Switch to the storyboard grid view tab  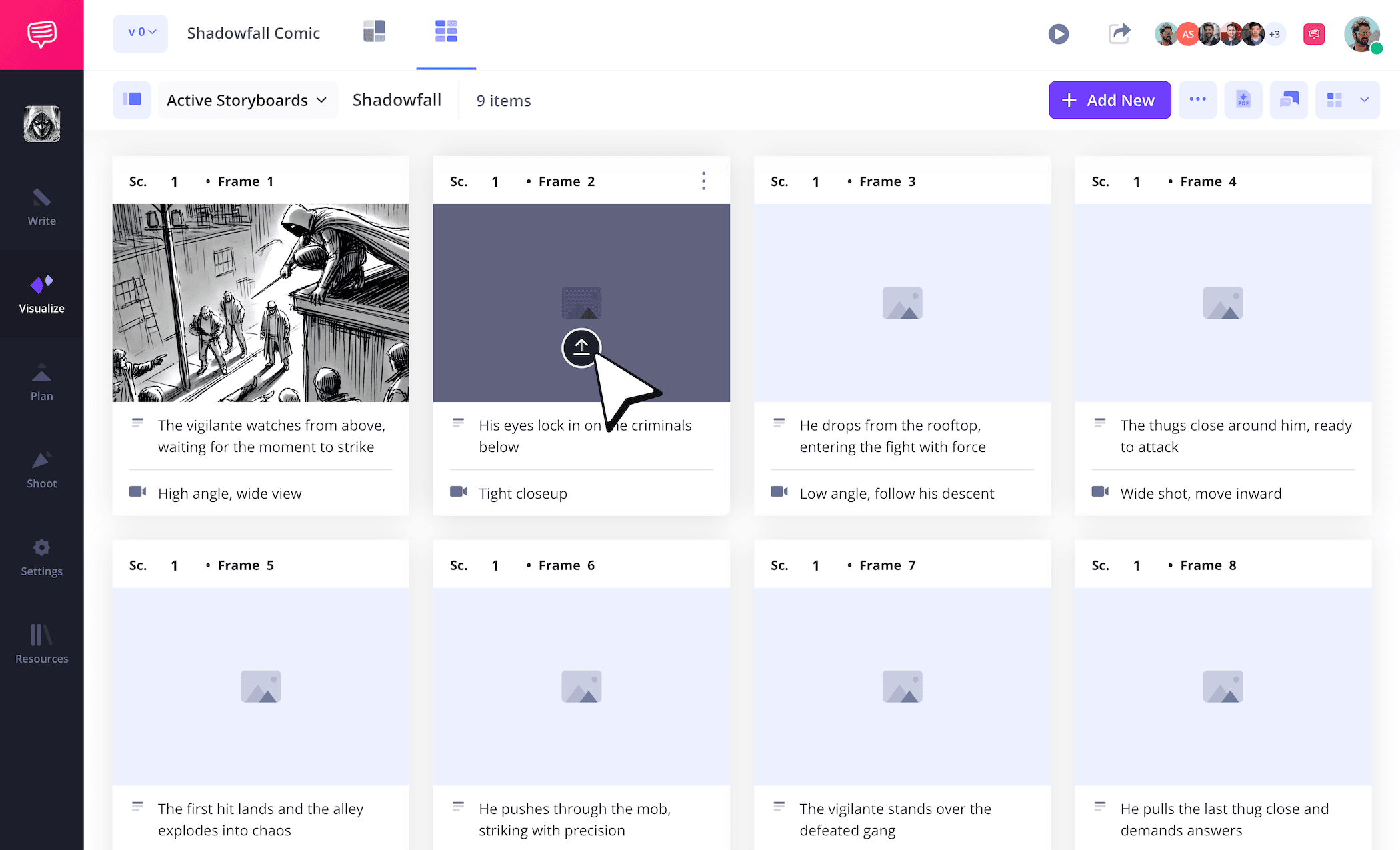446,32
